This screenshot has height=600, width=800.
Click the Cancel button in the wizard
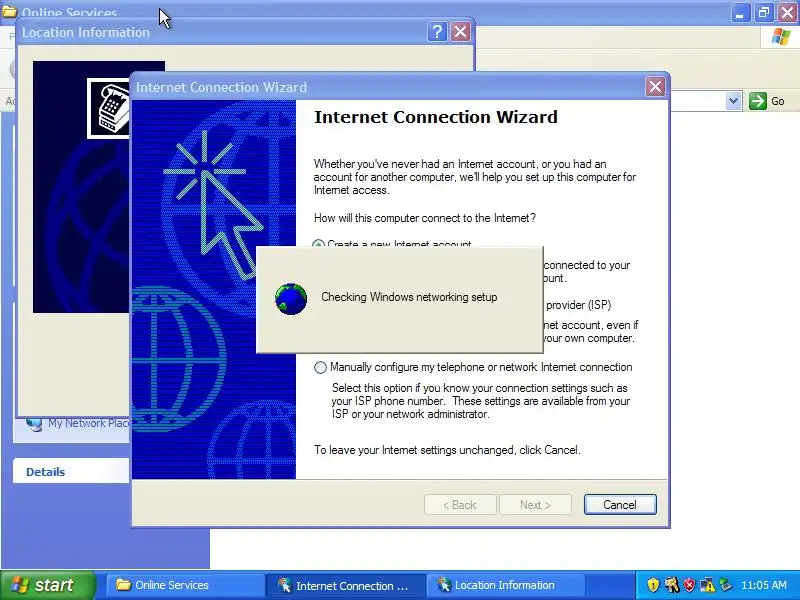pos(620,505)
